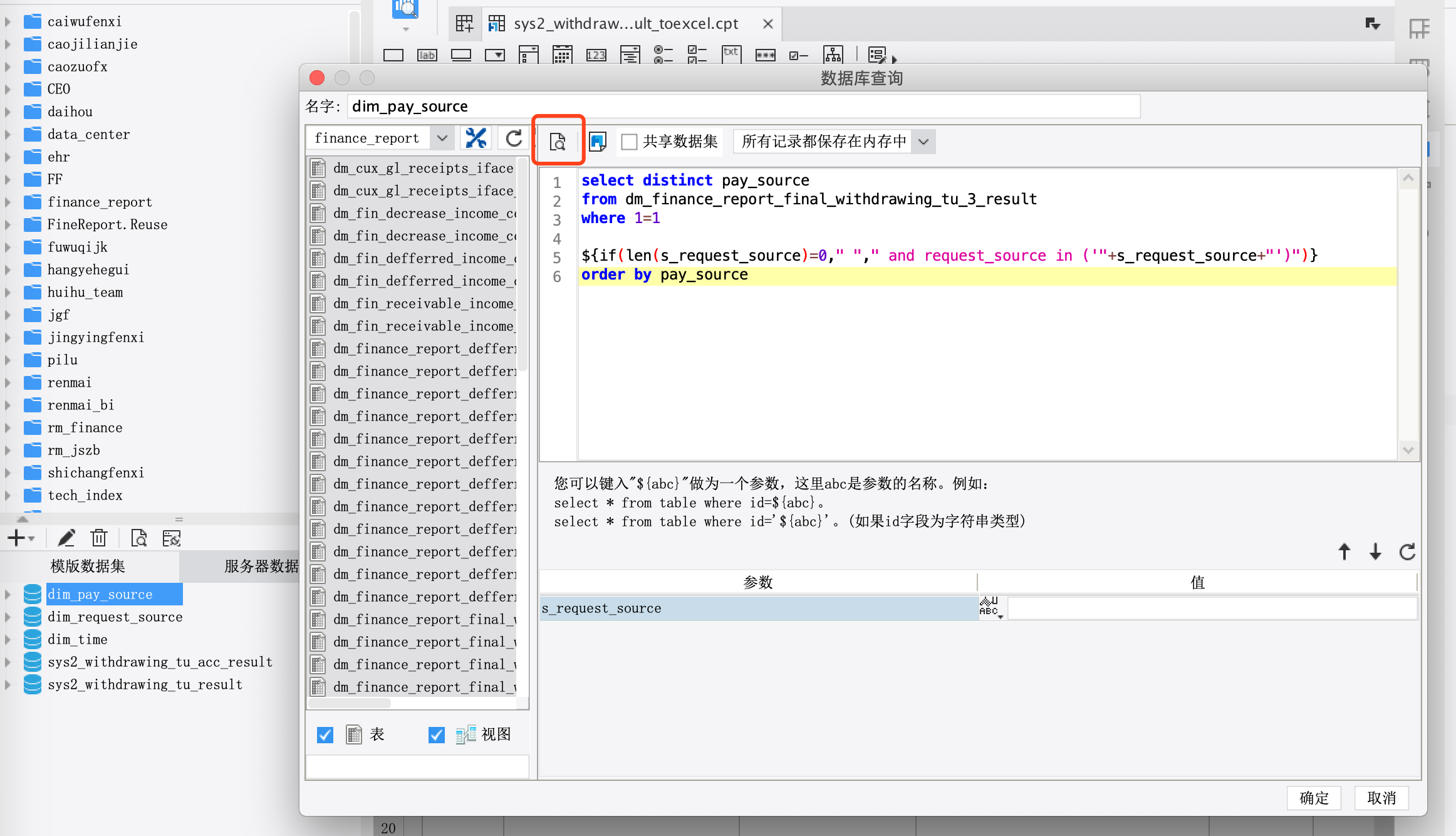Click line 6 order by pay_source
This screenshot has height=836, width=1456.
664,274
